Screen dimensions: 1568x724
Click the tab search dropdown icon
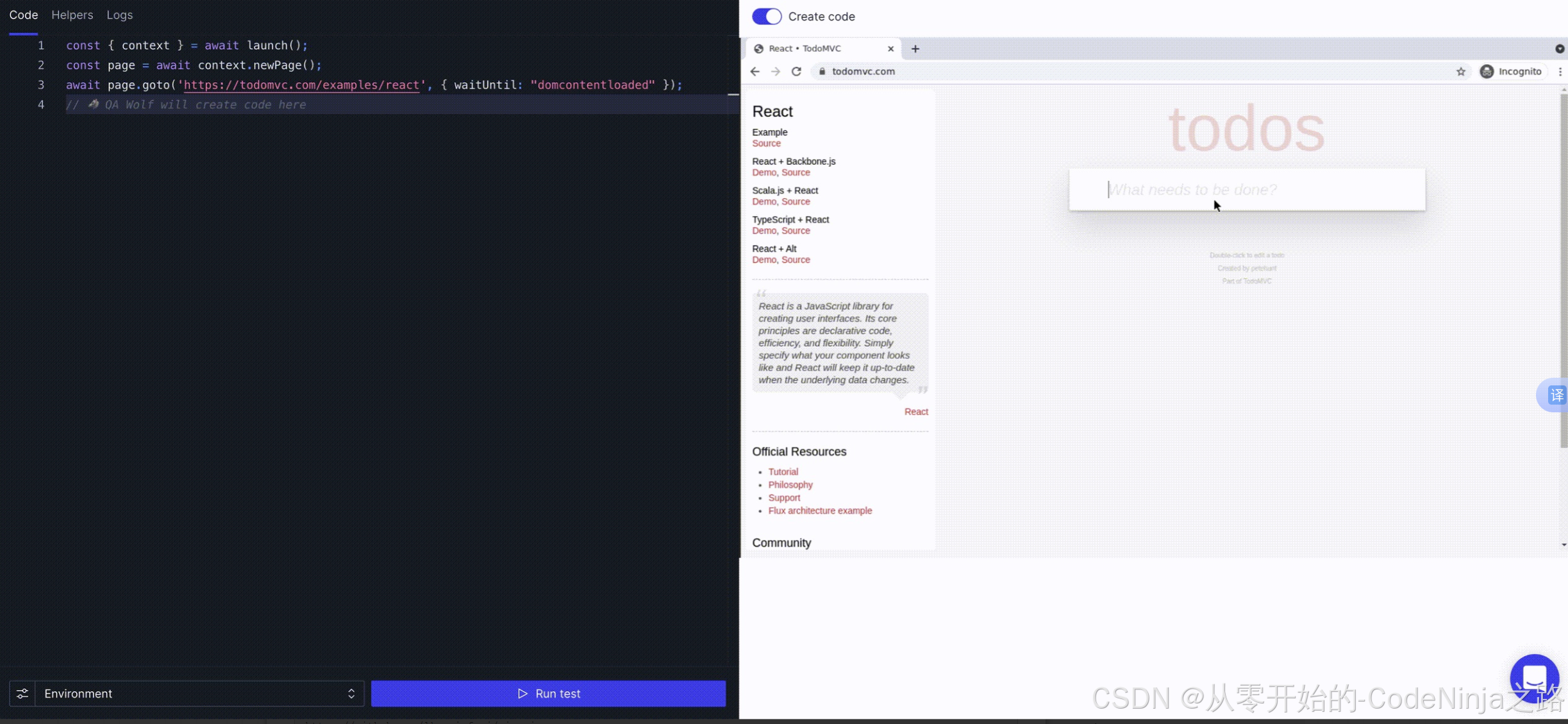click(1560, 49)
